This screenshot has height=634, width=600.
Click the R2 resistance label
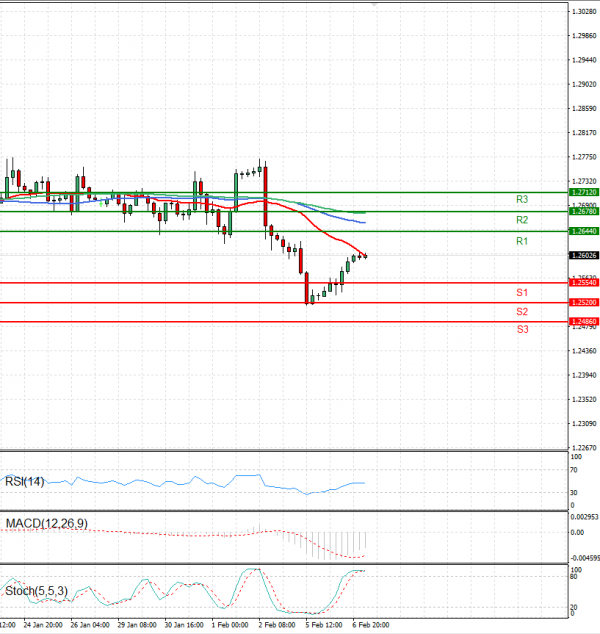click(x=522, y=220)
